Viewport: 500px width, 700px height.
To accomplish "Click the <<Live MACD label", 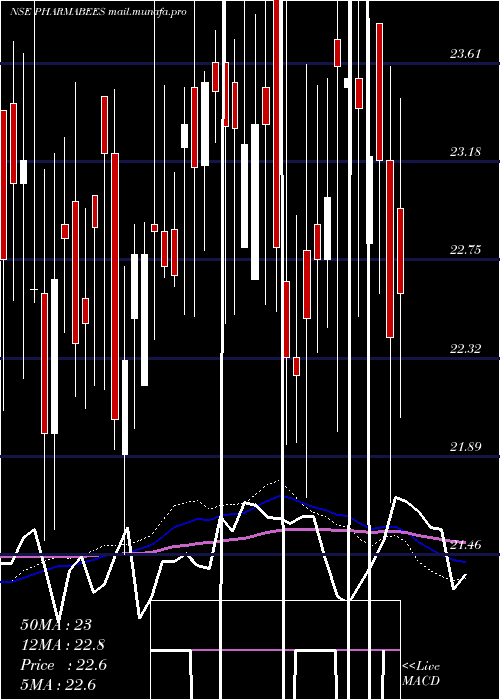I will [x=421, y=673].
